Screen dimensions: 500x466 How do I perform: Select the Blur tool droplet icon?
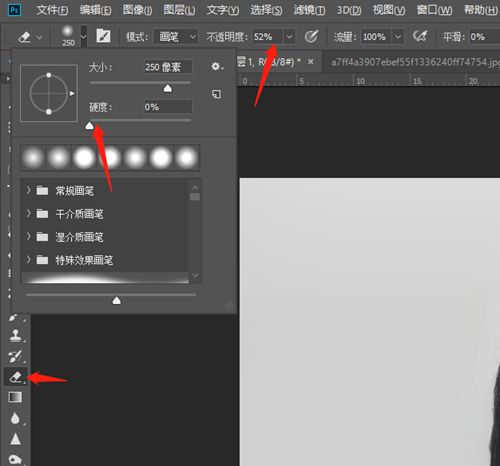(x=15, y=418)
